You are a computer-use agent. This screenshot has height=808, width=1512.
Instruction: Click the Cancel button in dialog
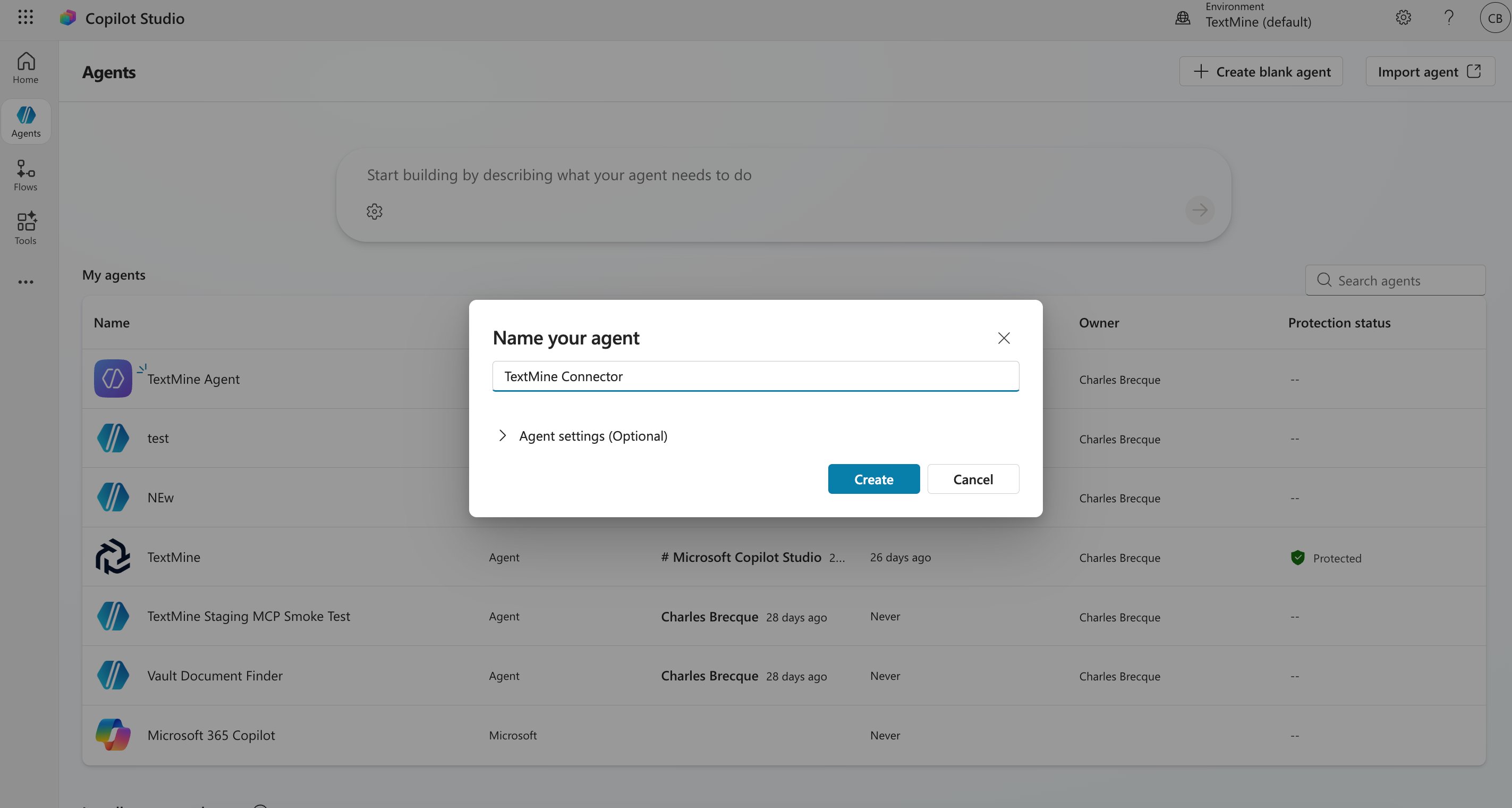point(973,479)
